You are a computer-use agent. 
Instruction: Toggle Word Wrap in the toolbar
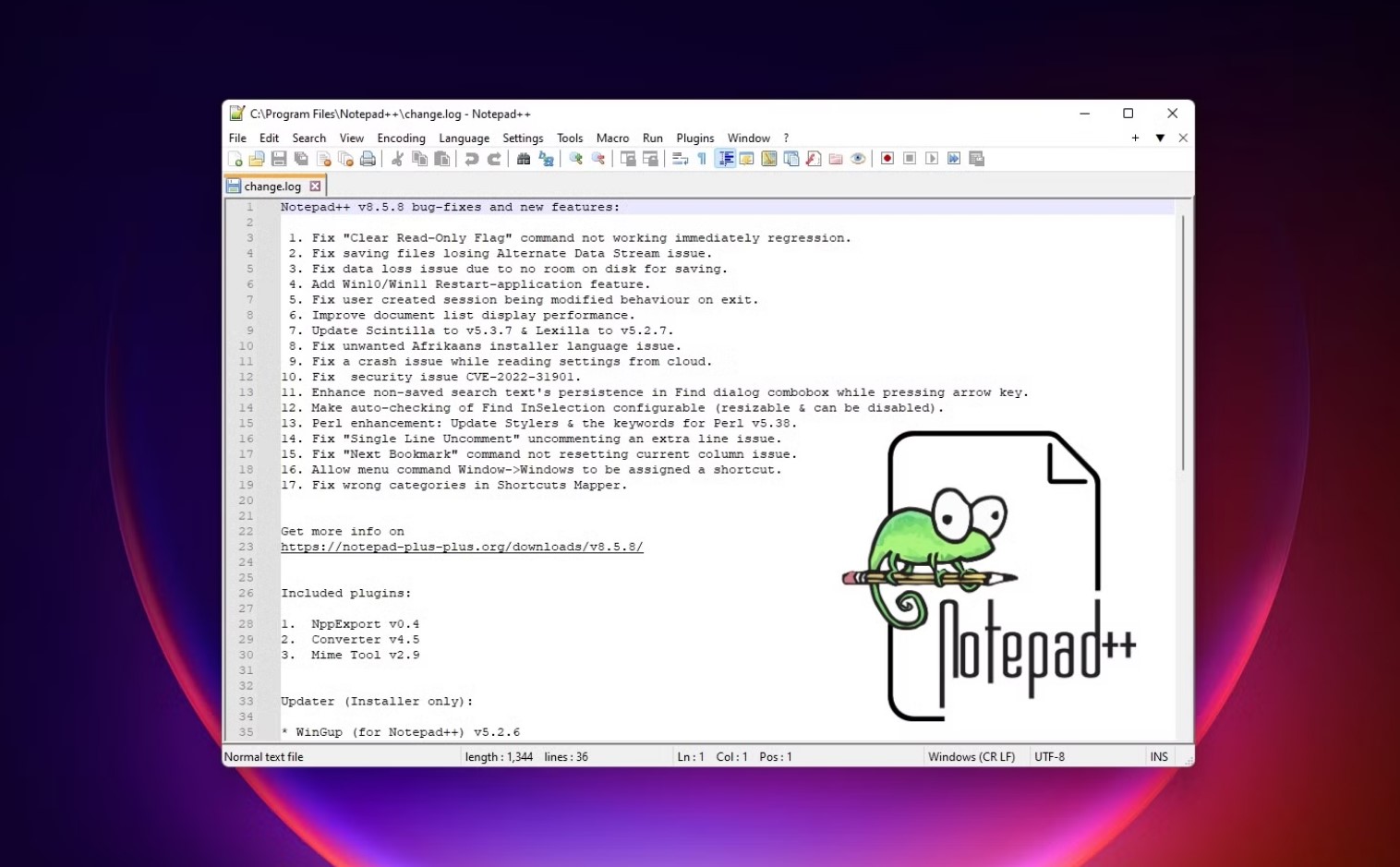(x=680, y=159)
